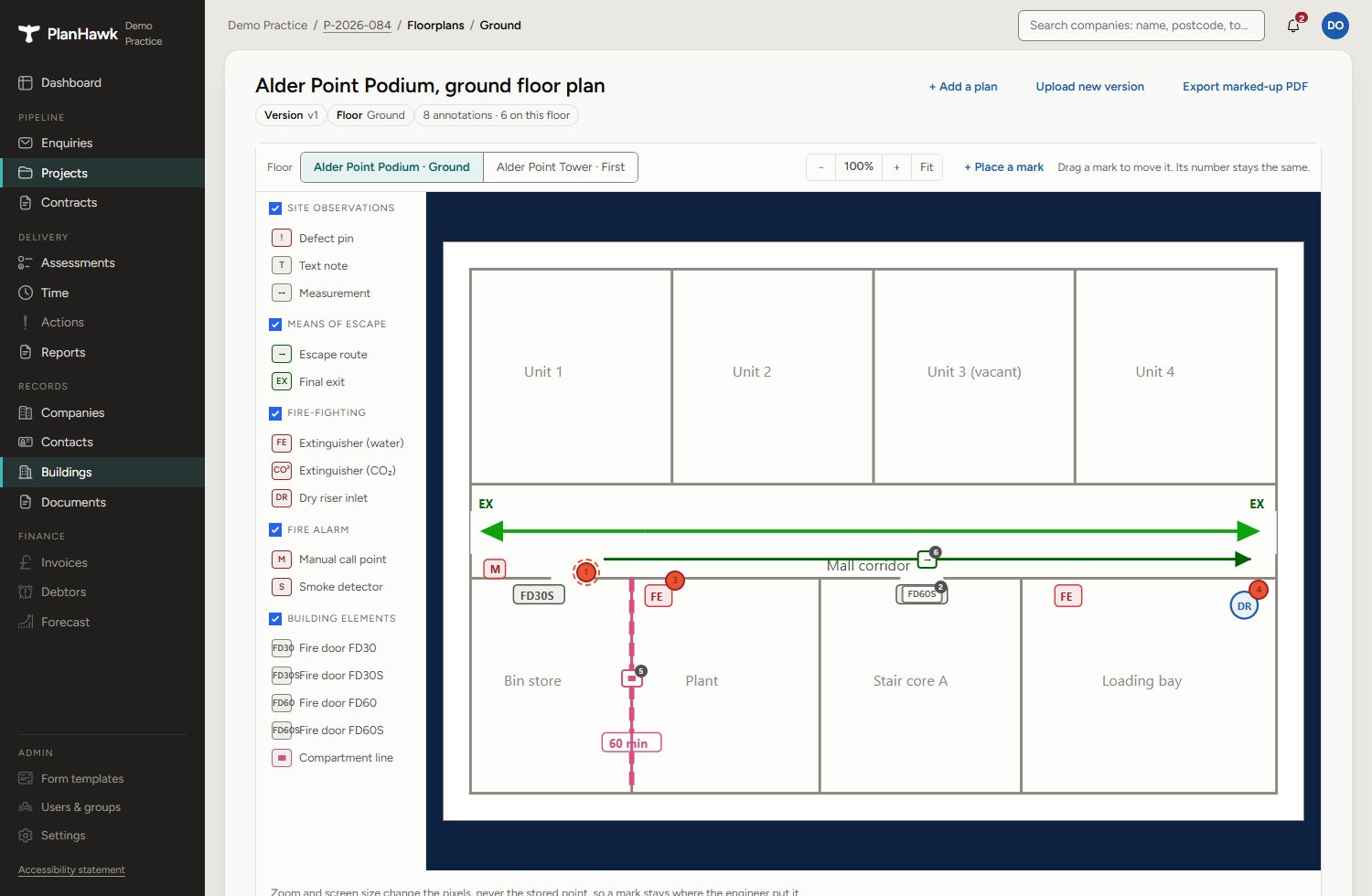Select Alder Point Podium · Ground tab
This screenshot has height=896, width=1372.
click(x=391, y=167)
